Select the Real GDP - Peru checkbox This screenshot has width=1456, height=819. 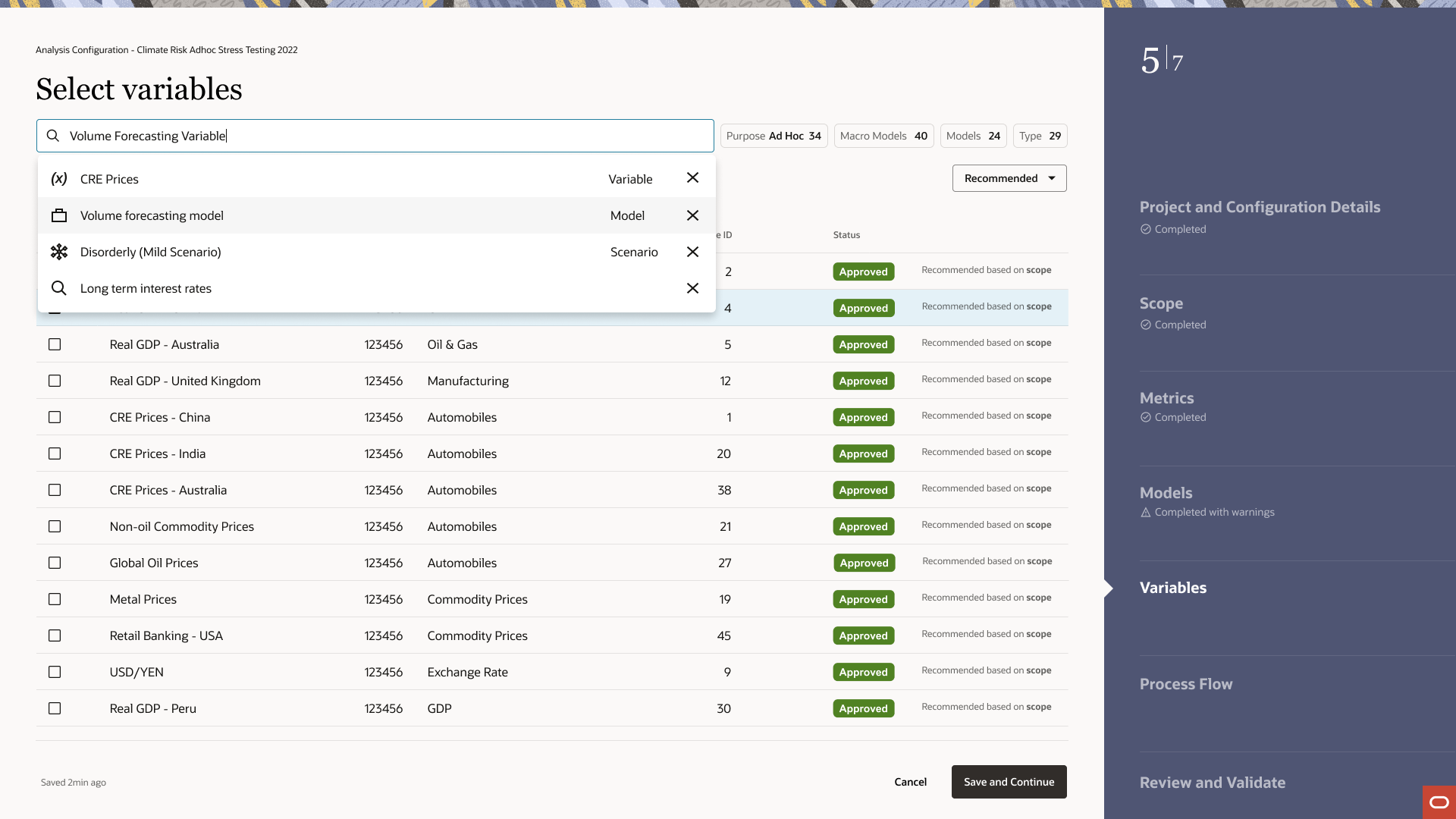pos(55,708)
